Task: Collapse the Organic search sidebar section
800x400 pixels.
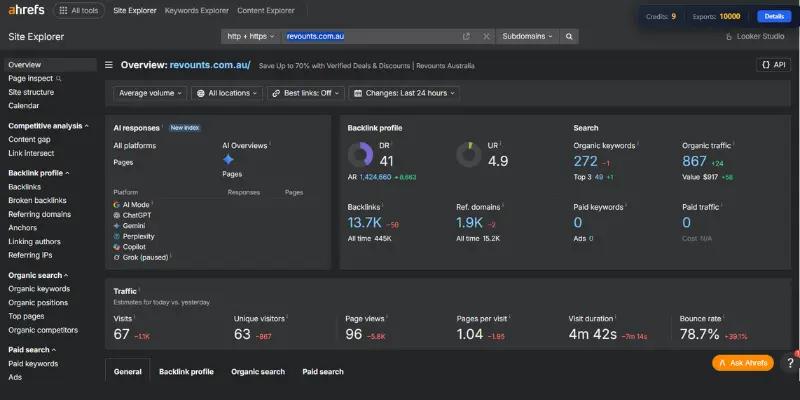Action: [x=38, y=276]
